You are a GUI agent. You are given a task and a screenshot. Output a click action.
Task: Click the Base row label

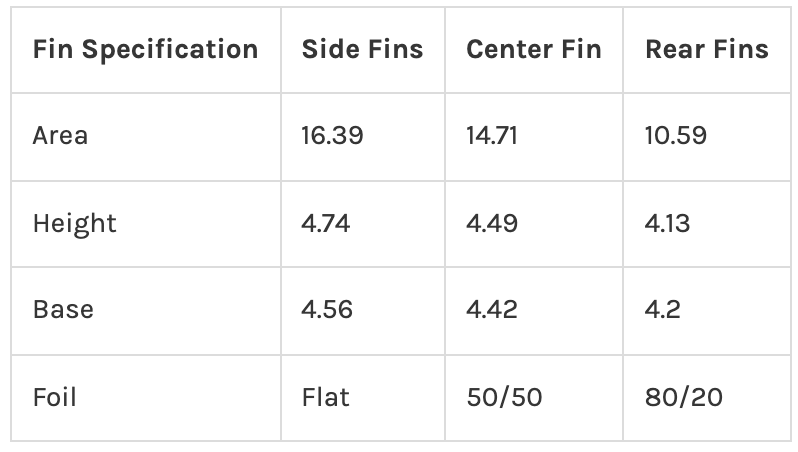(x=63, y=309)
